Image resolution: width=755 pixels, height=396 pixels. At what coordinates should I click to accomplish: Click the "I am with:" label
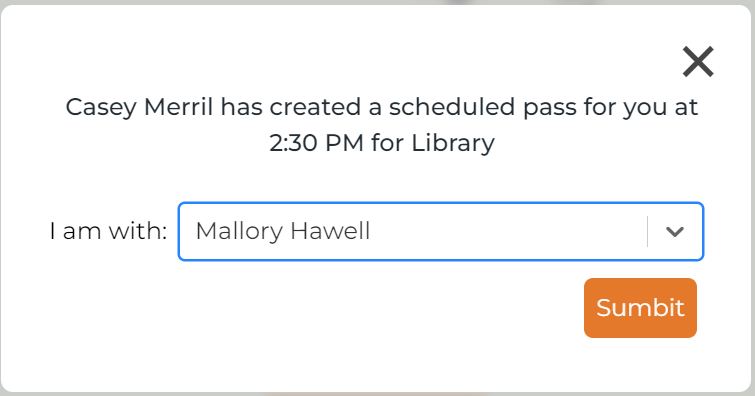pos(108,231)
